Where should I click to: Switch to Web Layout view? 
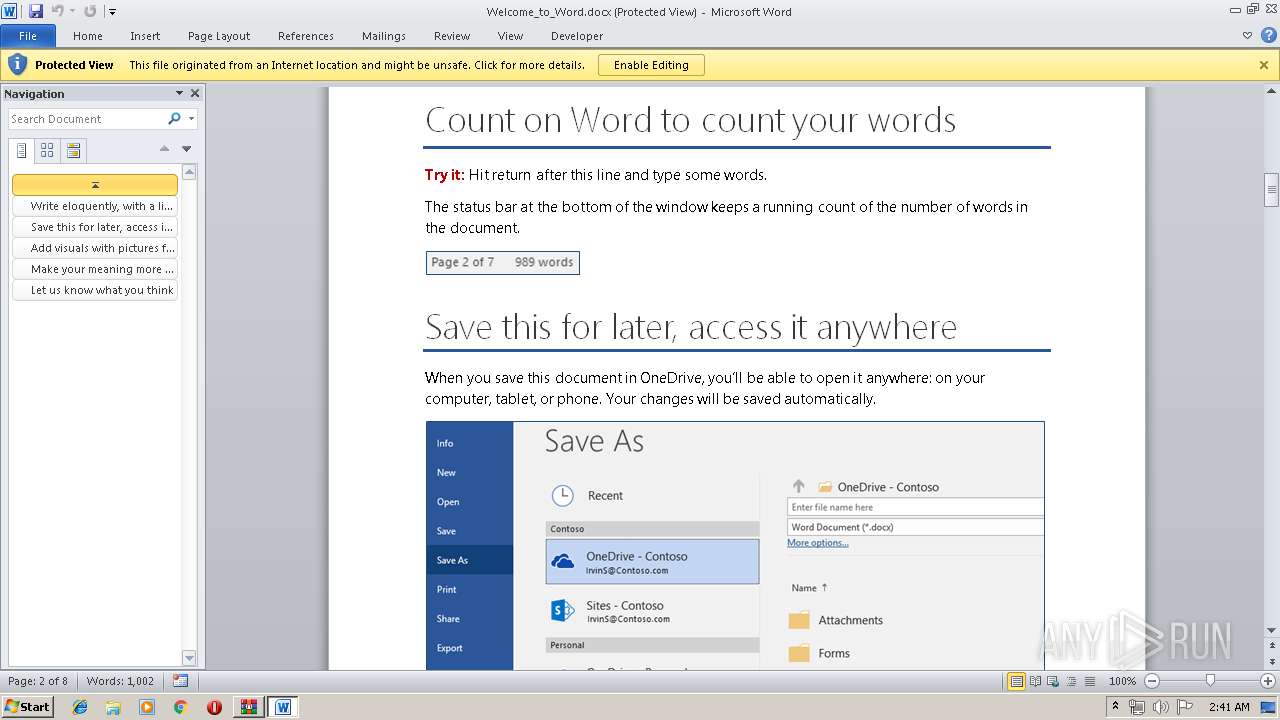pyautogui.click(x=1051, y=681)
